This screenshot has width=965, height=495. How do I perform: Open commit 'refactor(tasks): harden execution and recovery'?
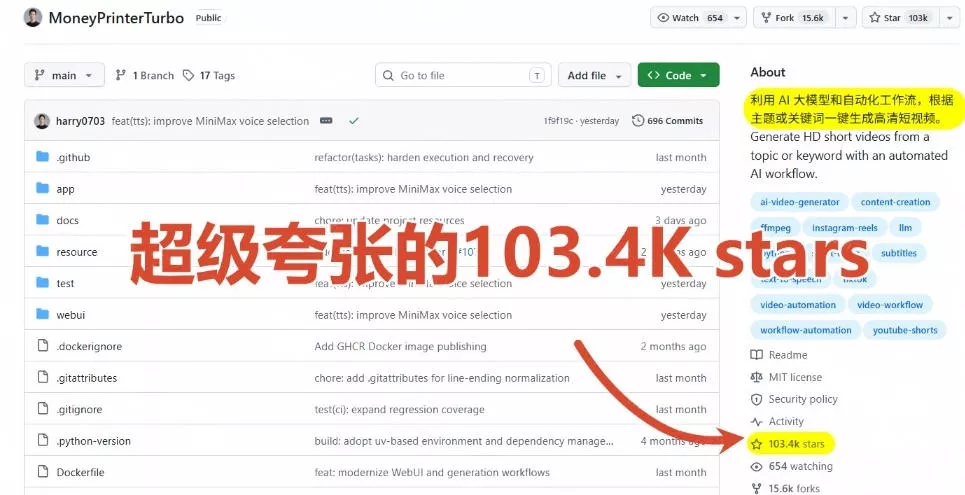point(423,157)
